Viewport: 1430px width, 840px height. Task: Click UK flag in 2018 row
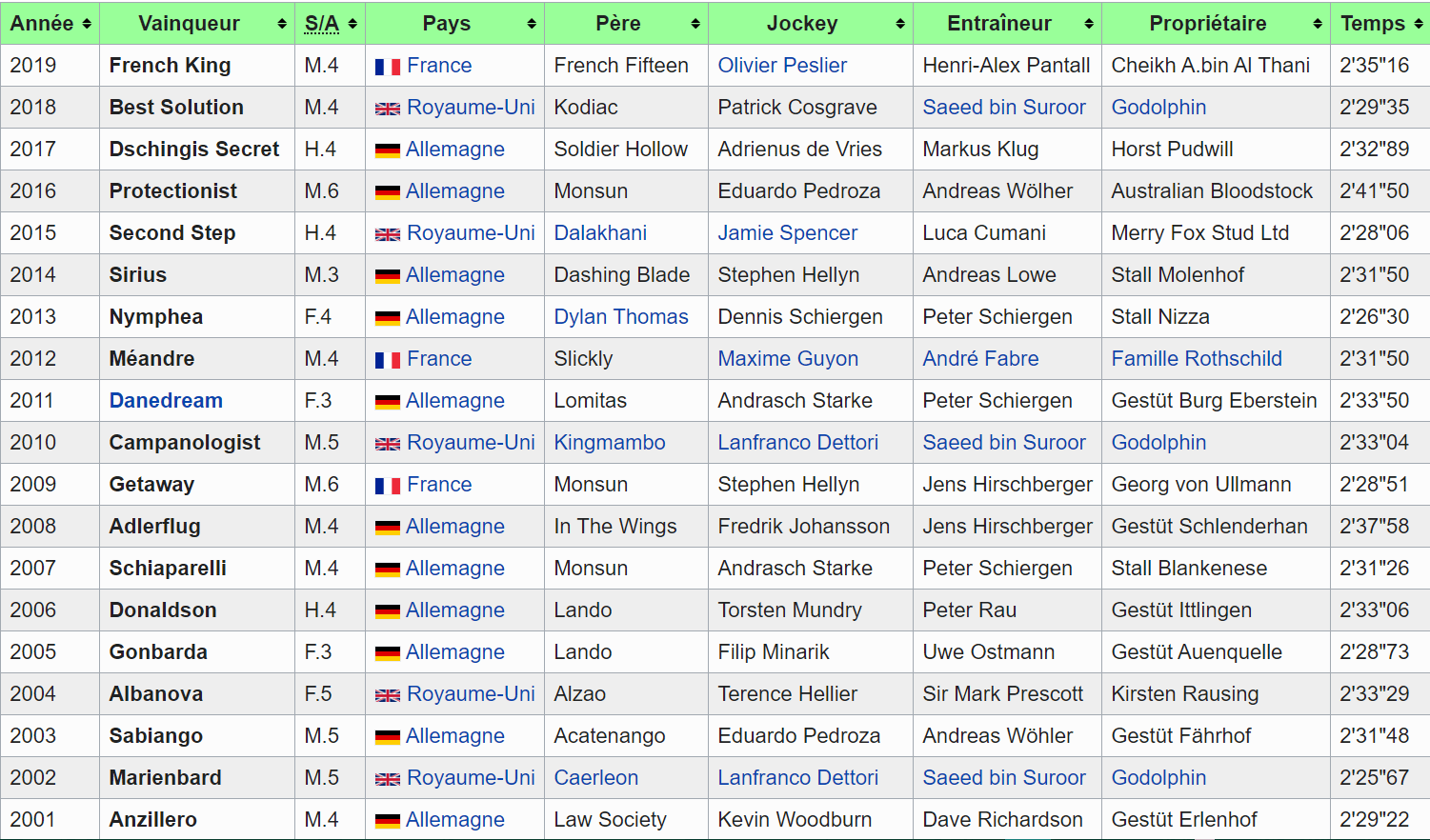point(387,109)
